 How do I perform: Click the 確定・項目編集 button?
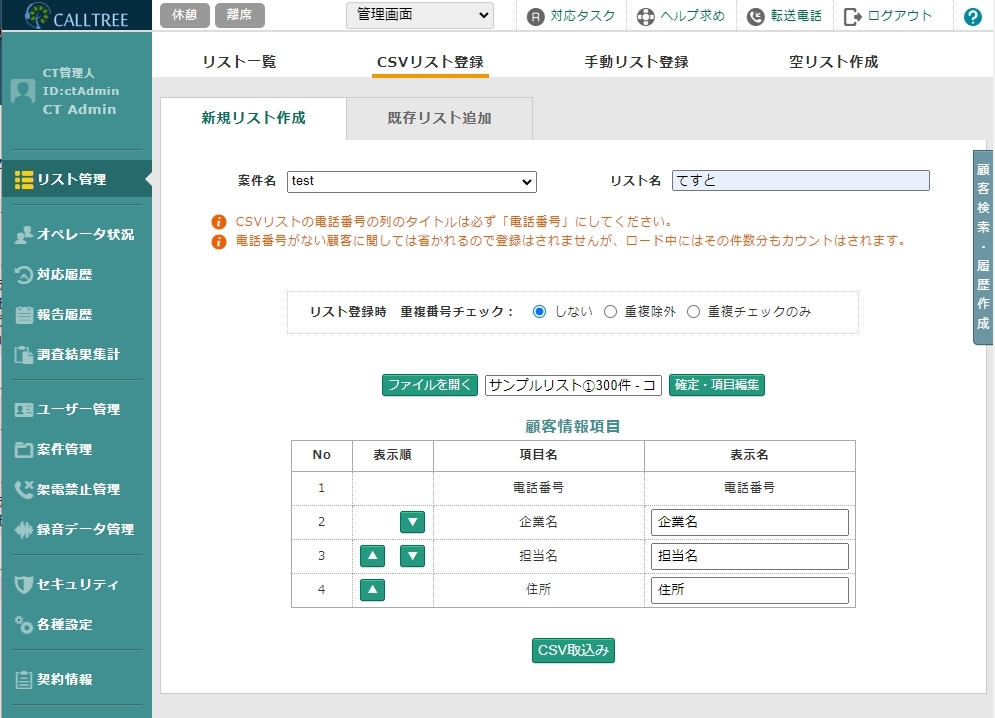pyautogui.click(x=717, y=385)
